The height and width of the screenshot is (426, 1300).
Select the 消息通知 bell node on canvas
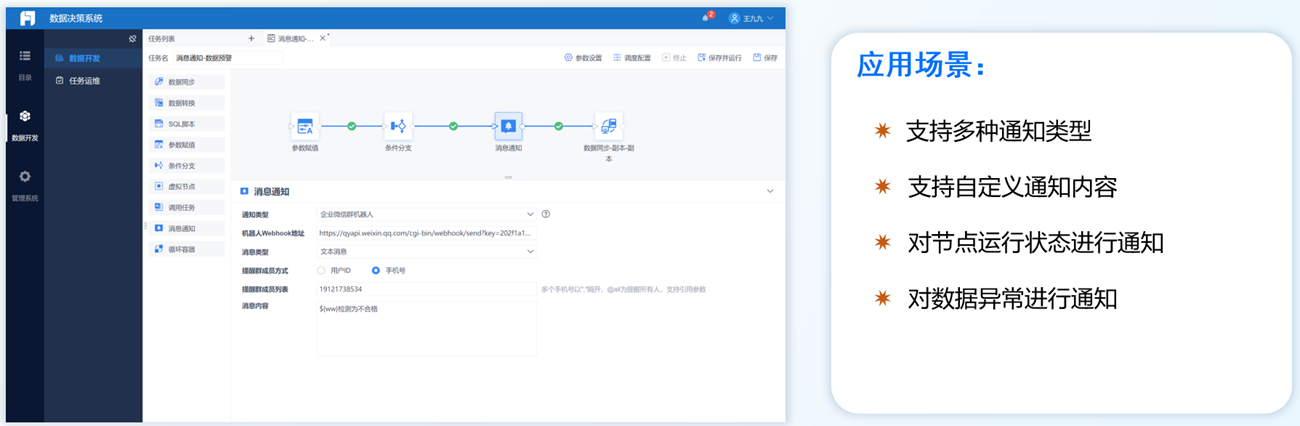click(x=508, y=126)
